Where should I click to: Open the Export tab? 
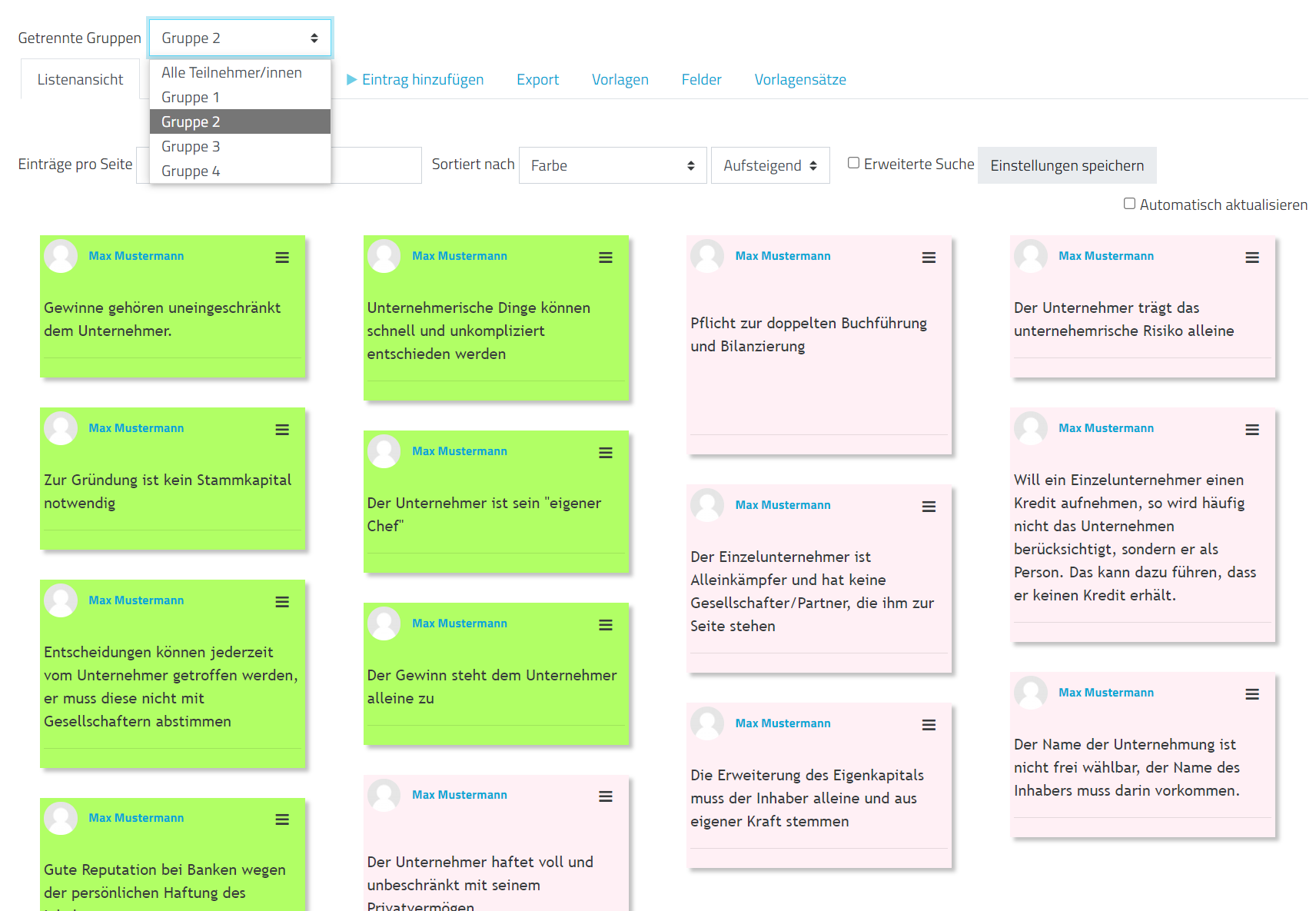coord(537,79)
